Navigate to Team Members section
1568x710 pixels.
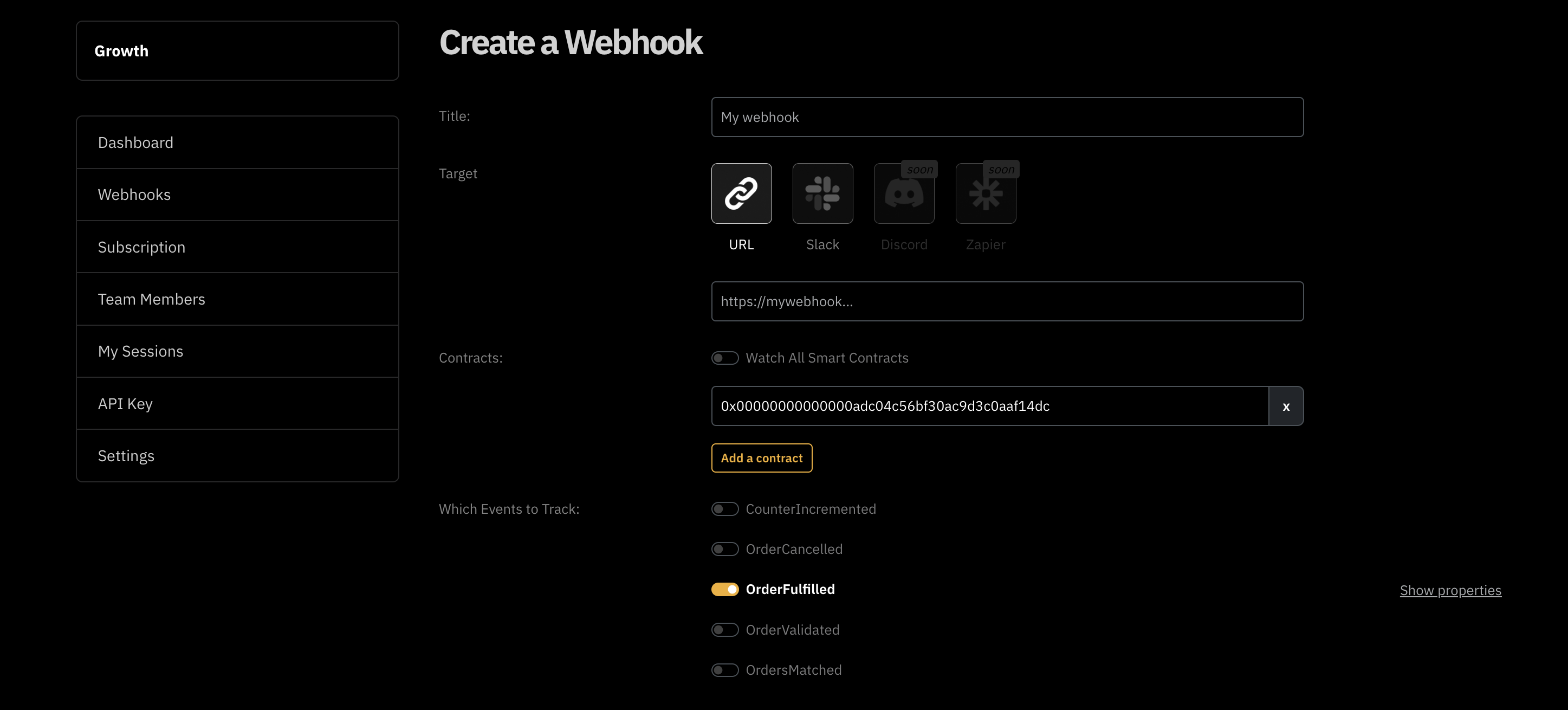coord(237,300)
